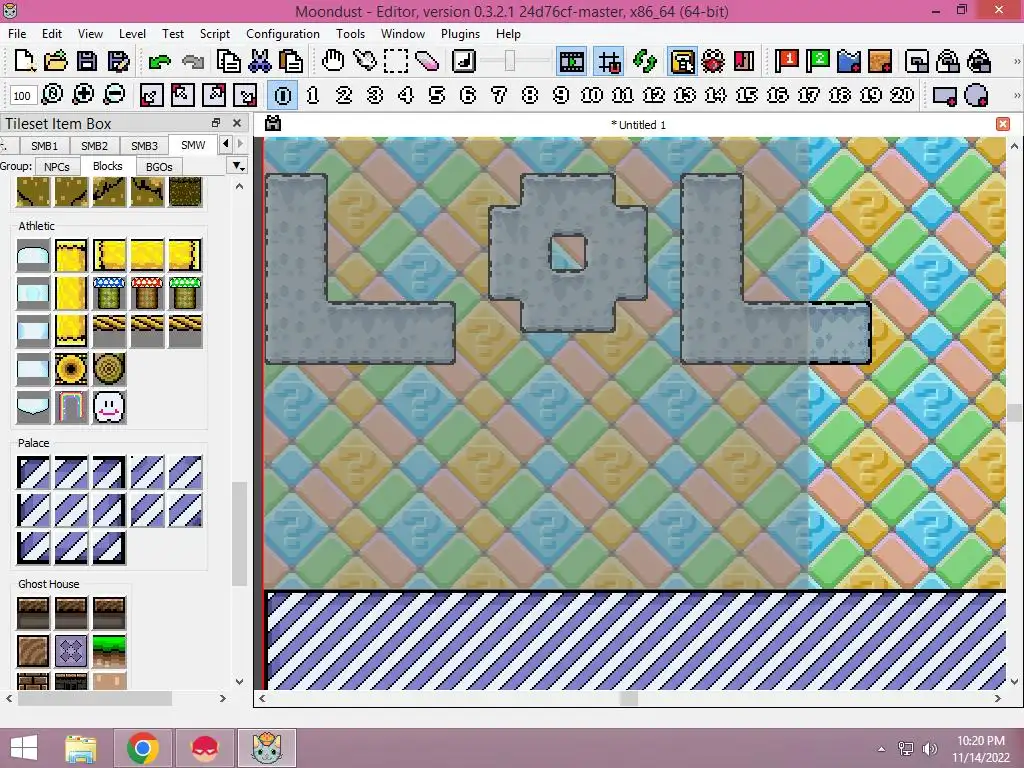The height and width of the screenshot is (768, 1024).
Task: Zoom in with the plus magnifier
Action: [x=83, y=95]
